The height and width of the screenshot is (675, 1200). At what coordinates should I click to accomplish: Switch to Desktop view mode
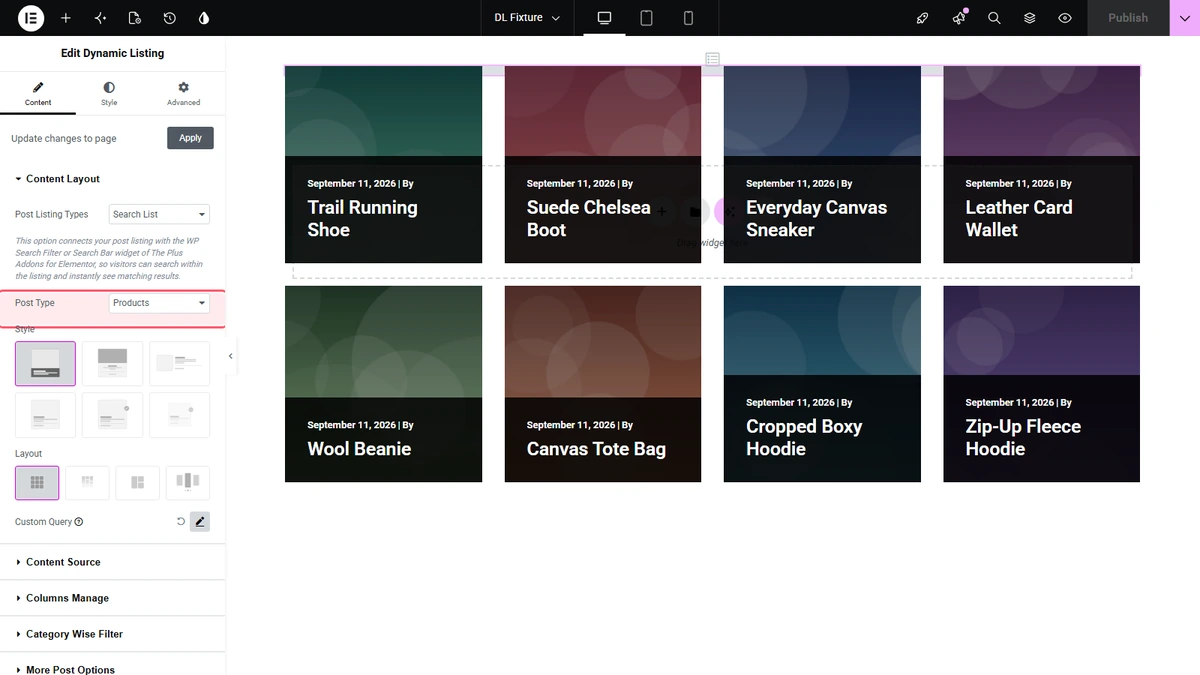click(x=604, y=18)
